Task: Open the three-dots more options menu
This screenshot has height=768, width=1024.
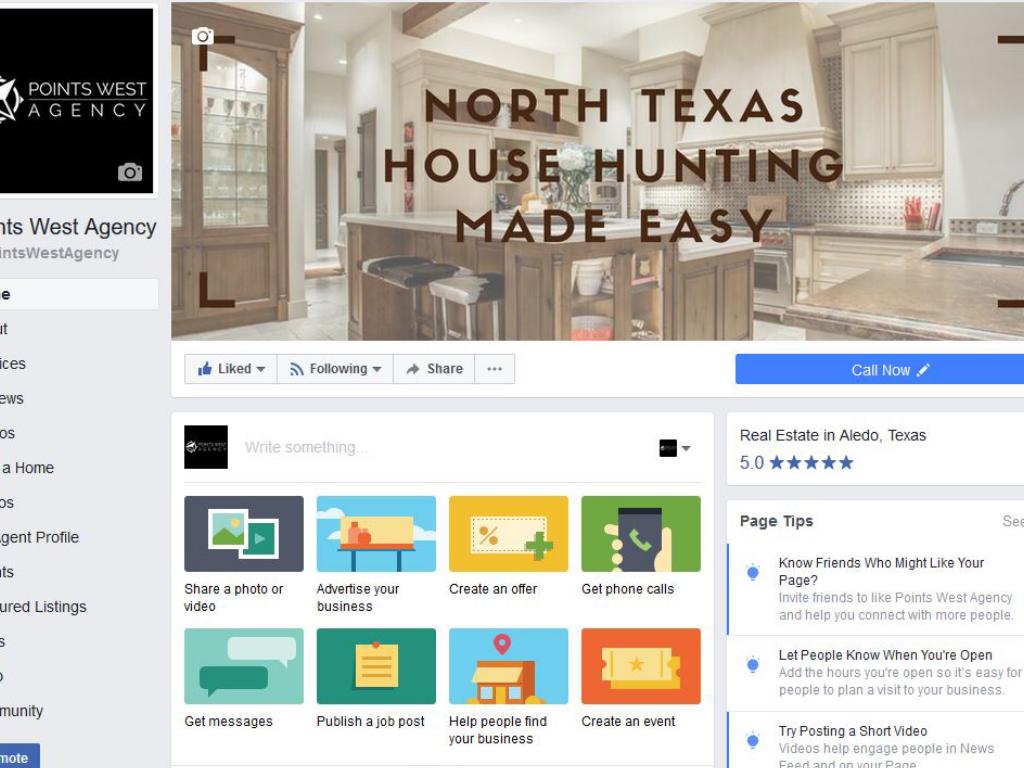Action: click(494, 369)
